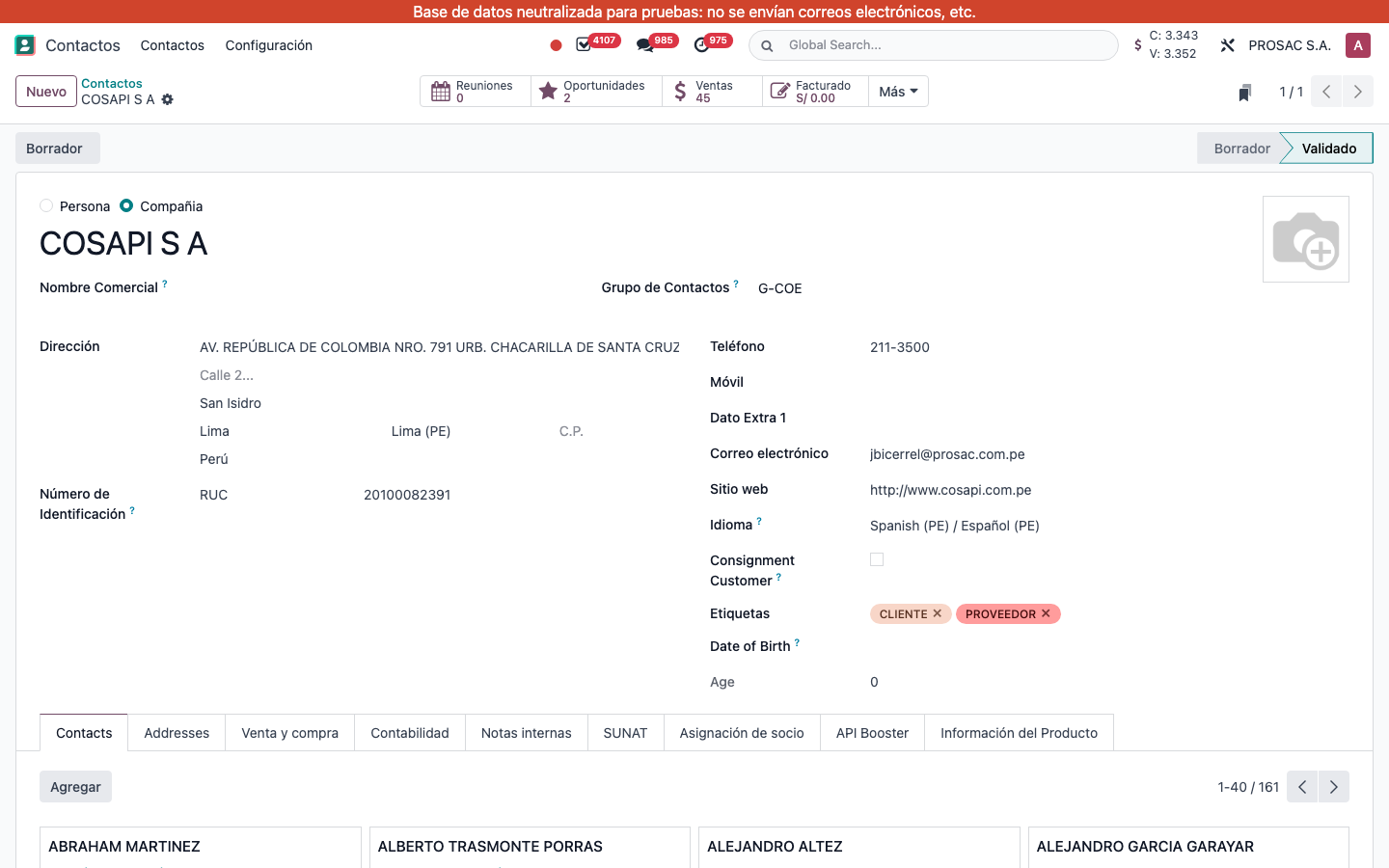Select the Persona radio button
Viewport: 1389px width, 868px height.
(46, 205)
